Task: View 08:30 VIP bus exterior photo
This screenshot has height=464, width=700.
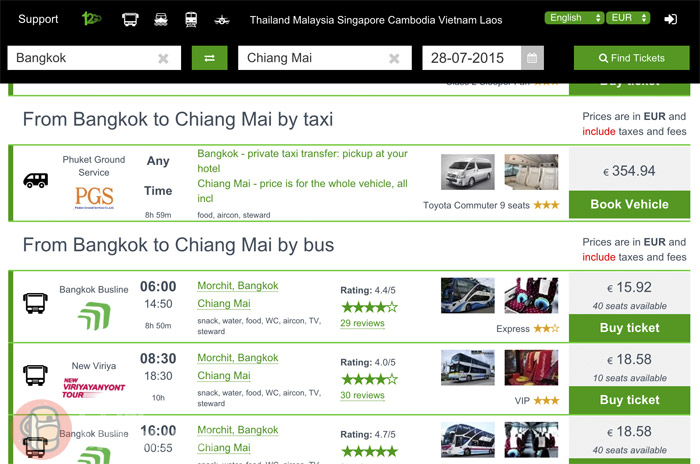Action: click(x=467, y=368)
